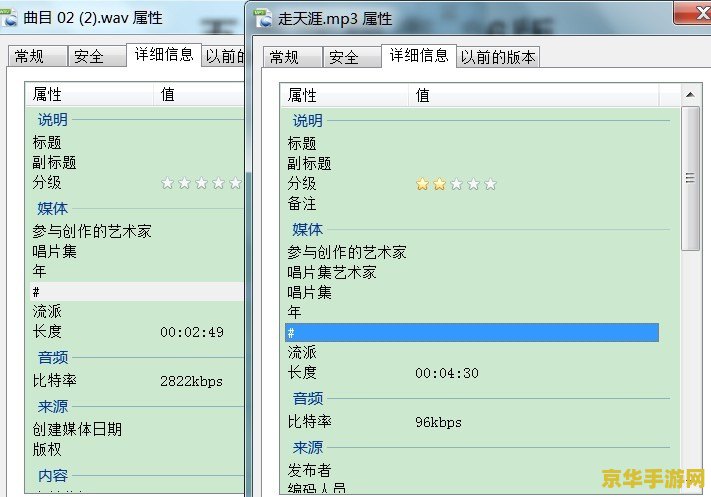
Task: Open 安全 tab in mp3 properties window
Action: point(352,57)
